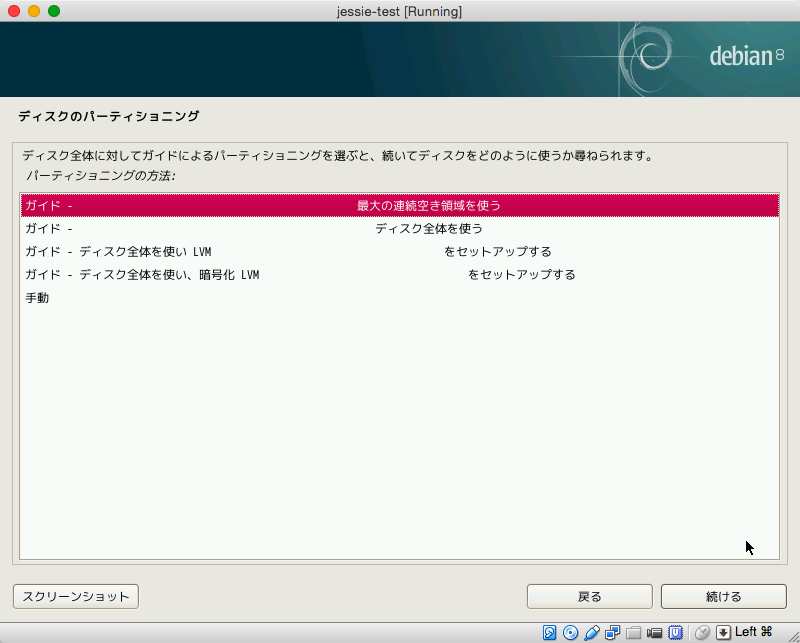The height and width of the screenshot is (643, 800).
Task: Click the hard disk activity status icon
Action: 549,632
